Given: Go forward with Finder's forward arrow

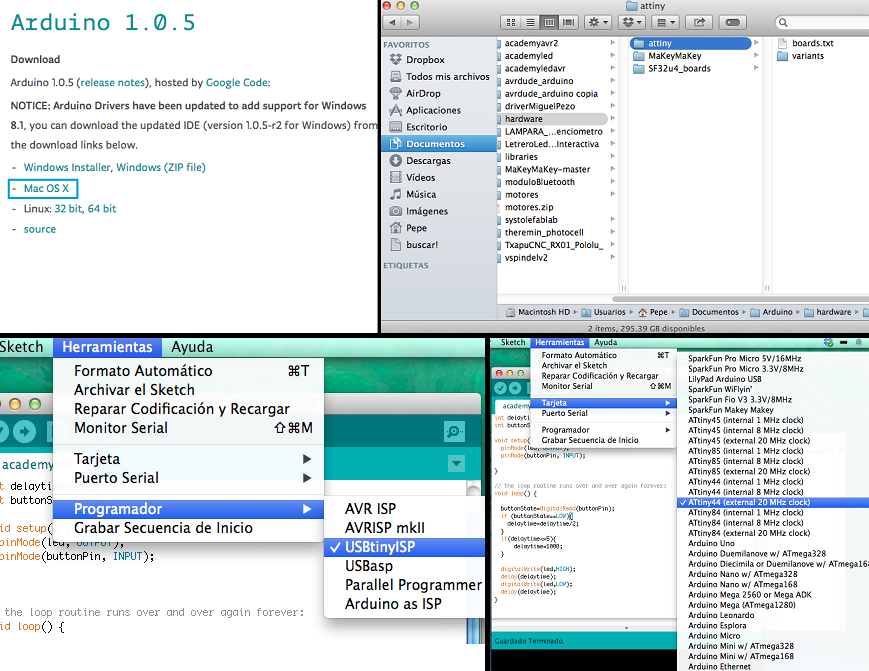Looking at the screenshot, I should pos(410,23).
